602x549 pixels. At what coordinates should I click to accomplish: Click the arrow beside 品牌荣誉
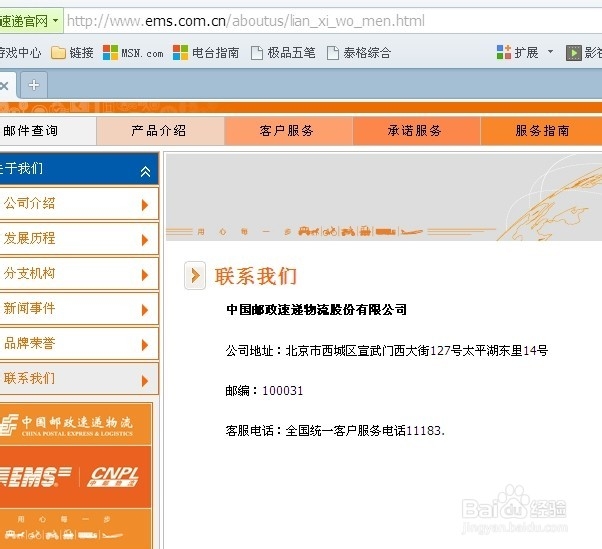[x=145, y=345]
